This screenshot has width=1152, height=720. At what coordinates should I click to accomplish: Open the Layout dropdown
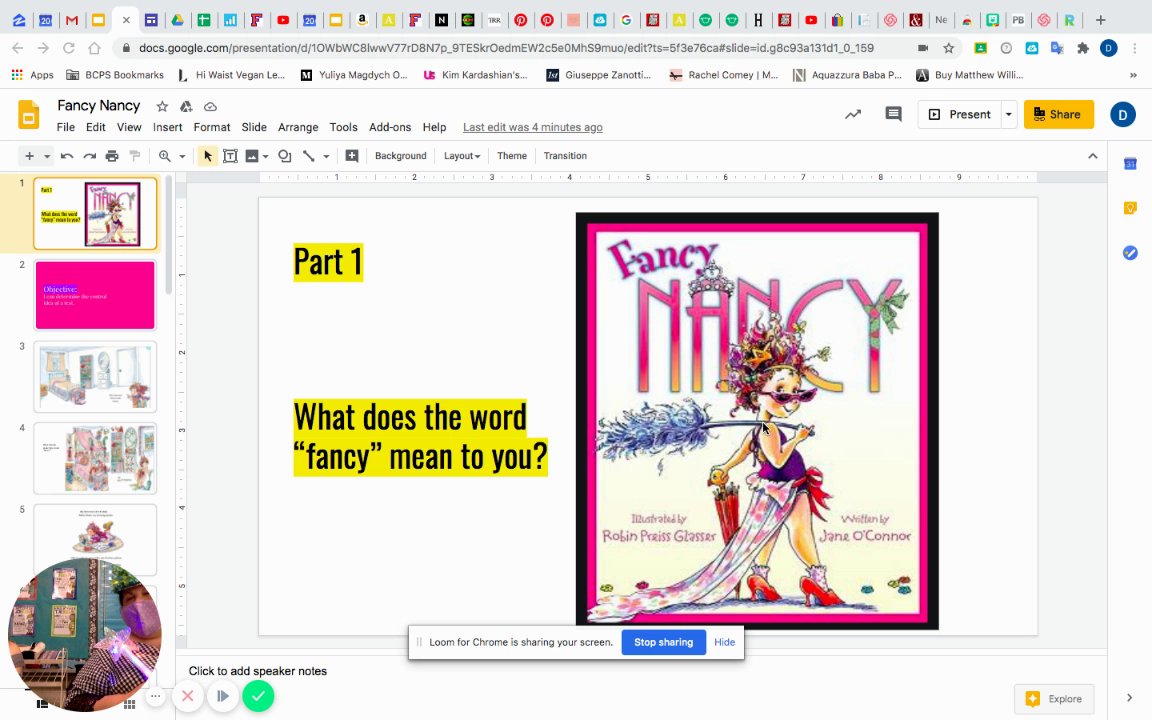pos(461,156)
